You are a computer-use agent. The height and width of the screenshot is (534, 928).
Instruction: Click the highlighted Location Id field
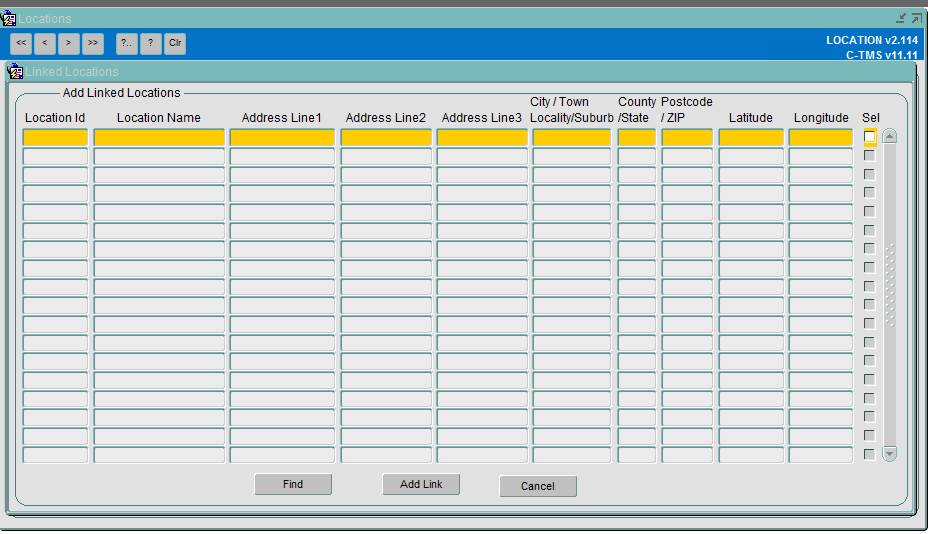(x=55, y=137)
